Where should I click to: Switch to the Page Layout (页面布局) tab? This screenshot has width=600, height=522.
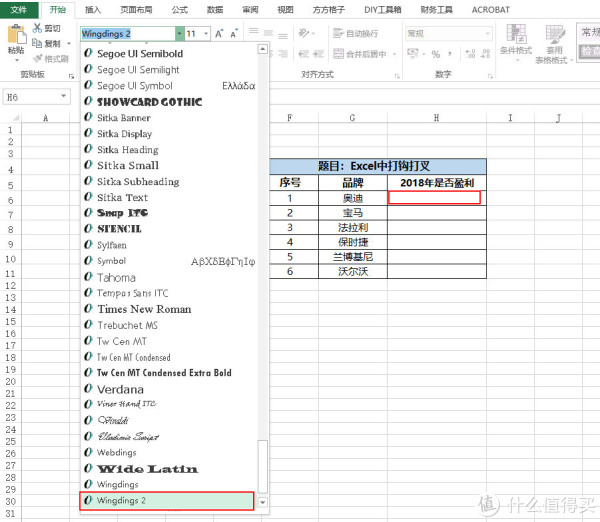pyautogui.click(x=136, y=10)
